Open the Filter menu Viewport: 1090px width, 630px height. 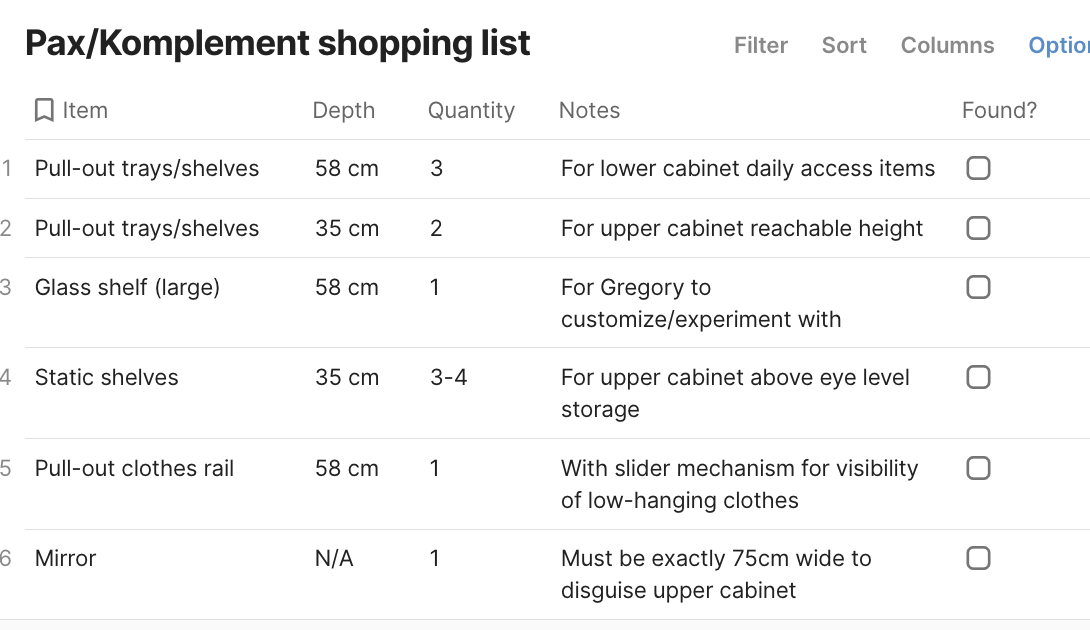(x=760, y=45)
